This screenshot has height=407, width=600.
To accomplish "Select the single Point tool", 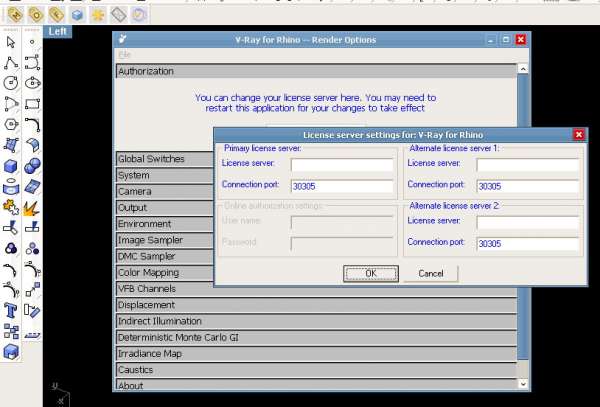I will click(x=32, y=42).
